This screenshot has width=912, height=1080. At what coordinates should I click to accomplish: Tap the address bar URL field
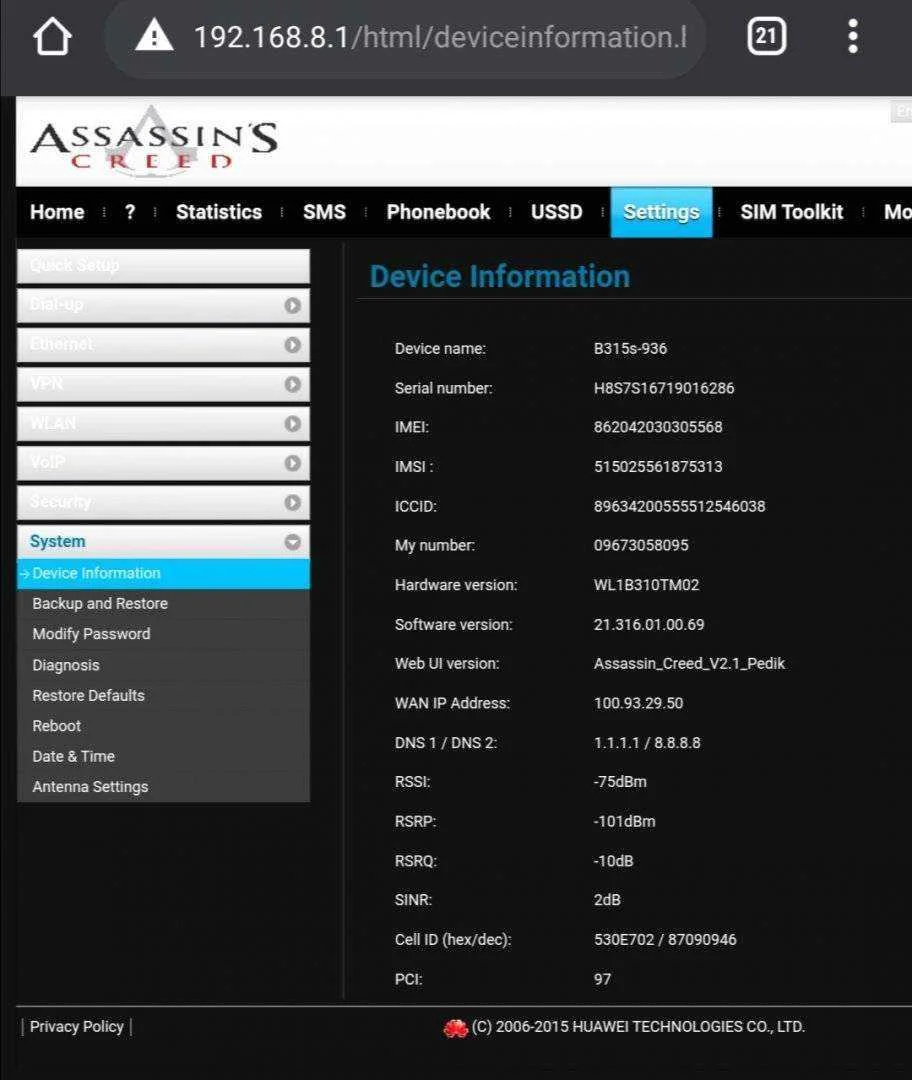tap(406, 37)
